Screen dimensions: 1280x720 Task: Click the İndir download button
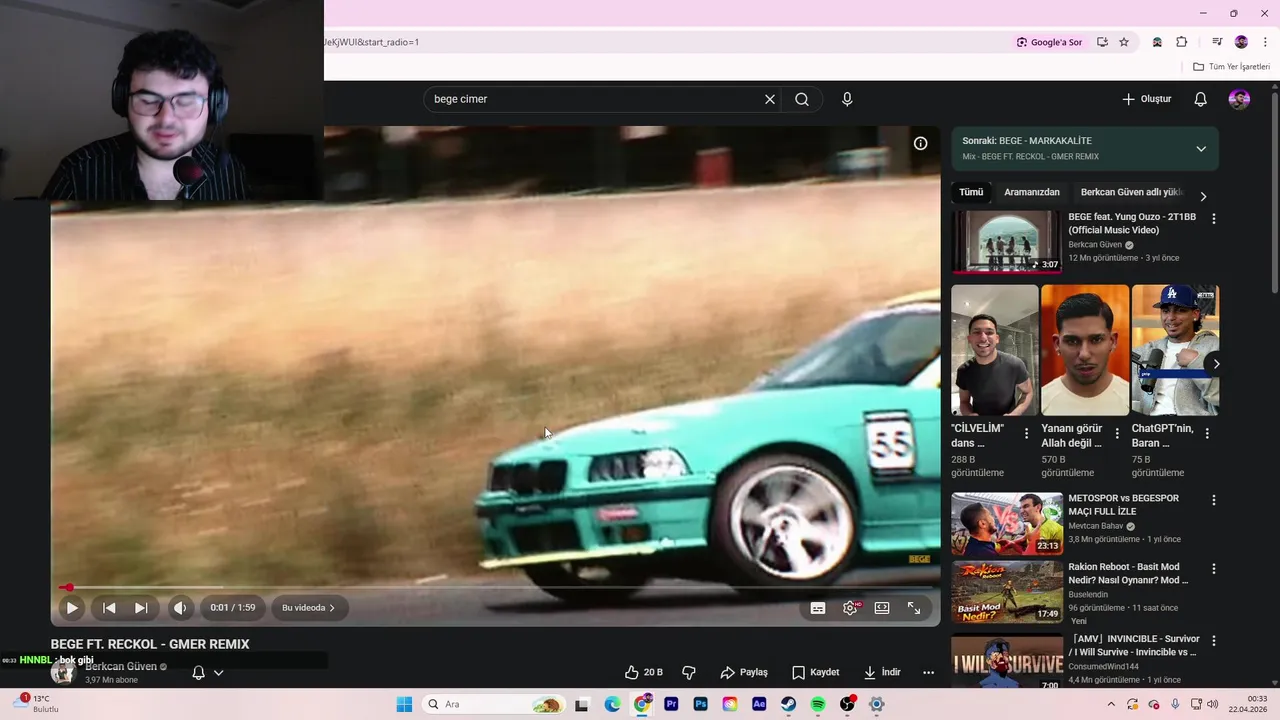882,673
